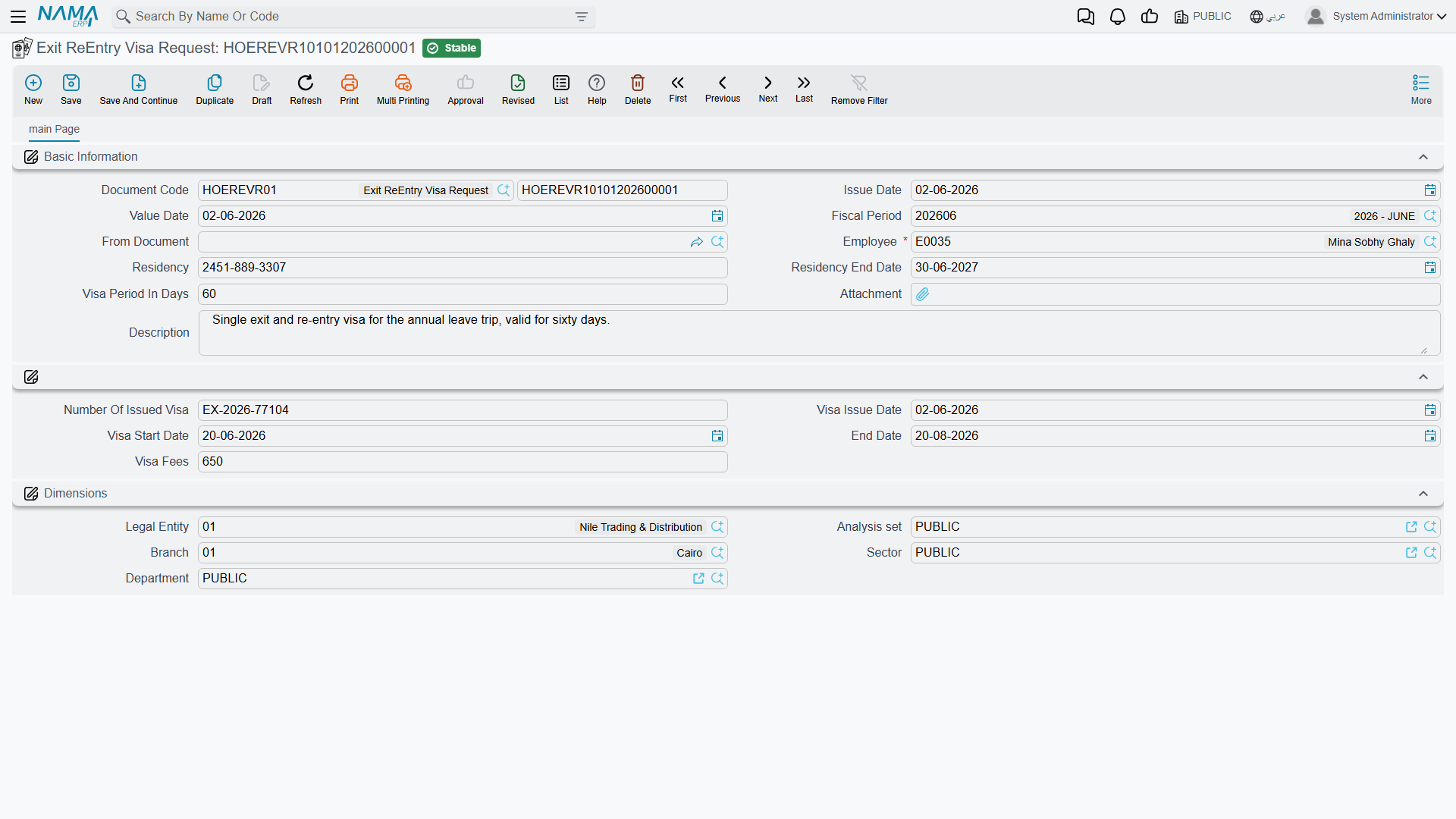Click Save And Continue
This screenshot has width=1456, height=819.
[x=139, y=89]
